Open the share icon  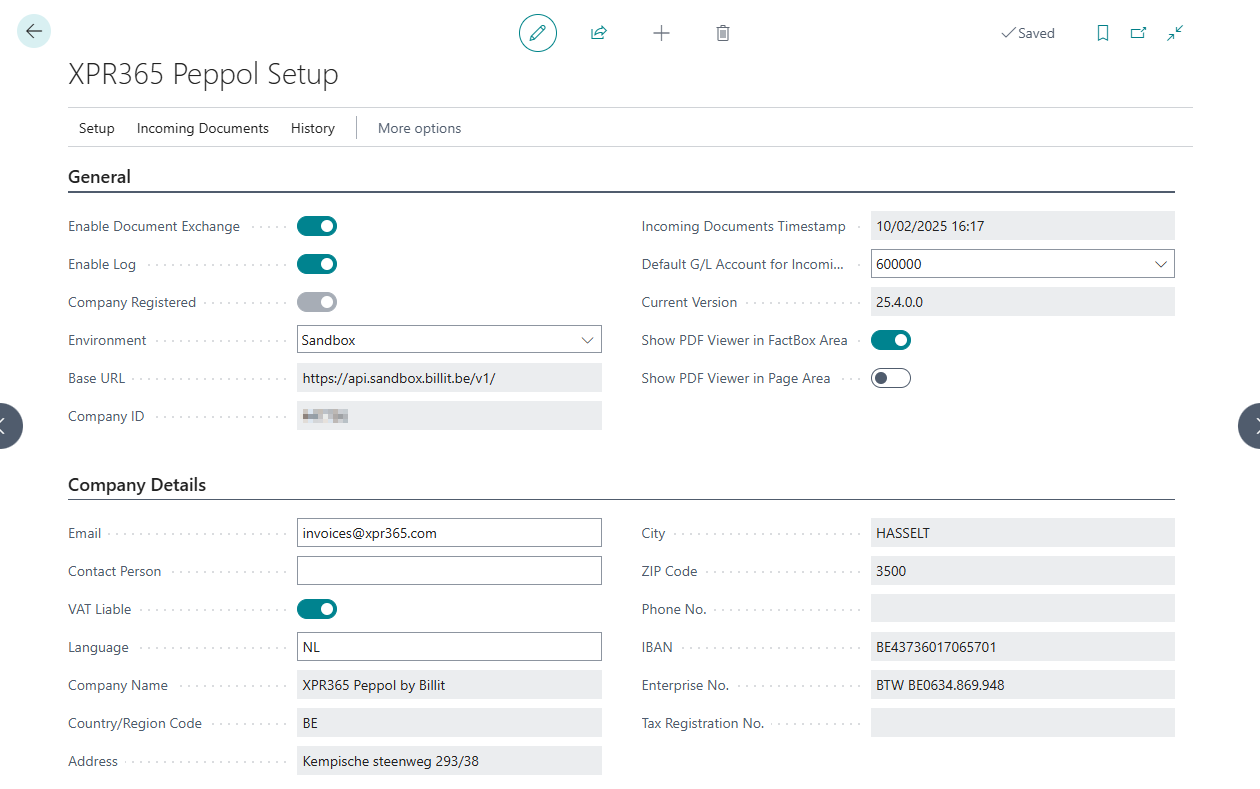tap(599, 33)
